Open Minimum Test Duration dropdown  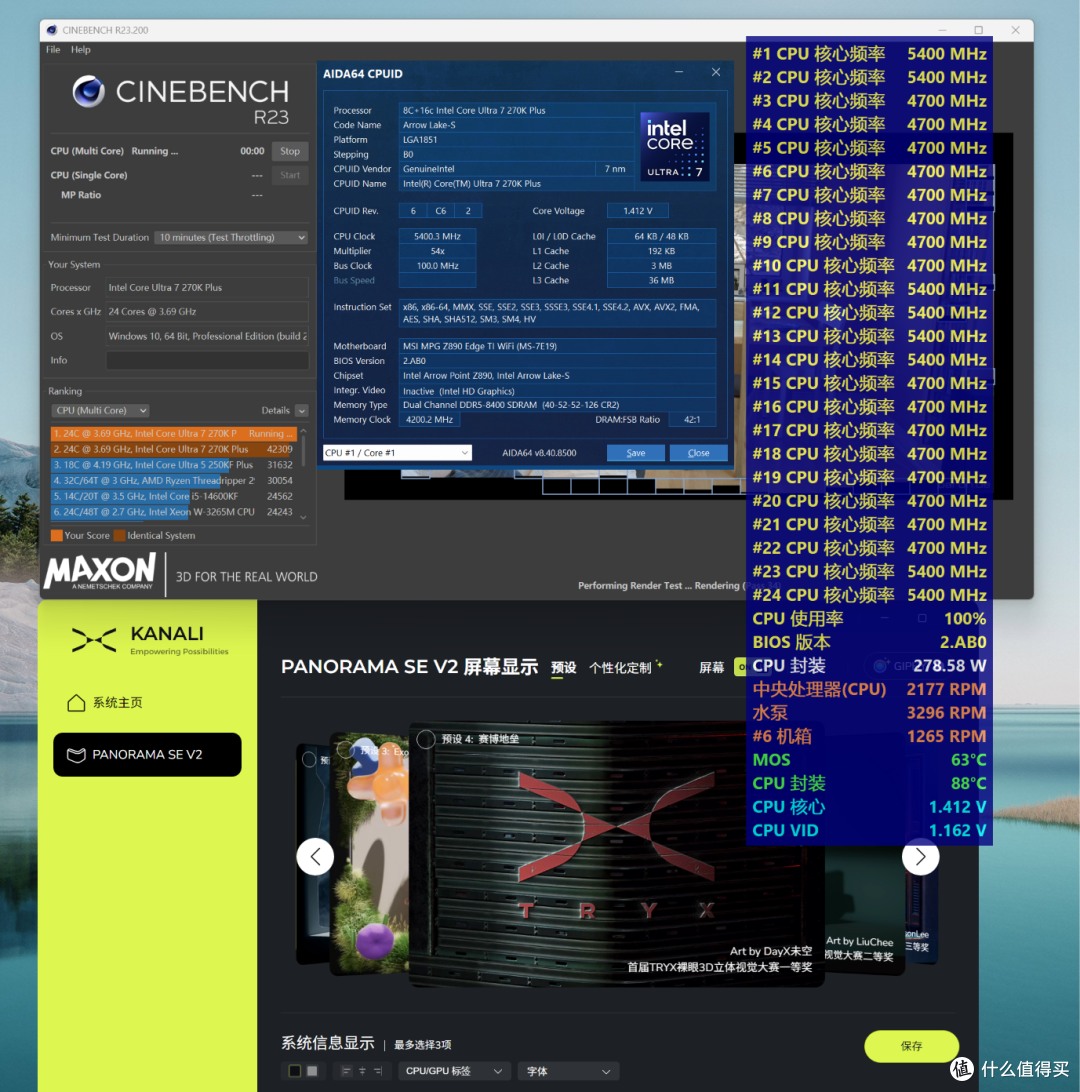(231, 237)
